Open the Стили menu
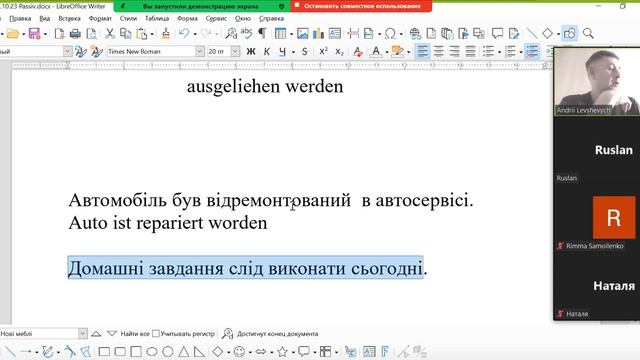This screenshot has width=640, height=360. [x=128, y=18]
